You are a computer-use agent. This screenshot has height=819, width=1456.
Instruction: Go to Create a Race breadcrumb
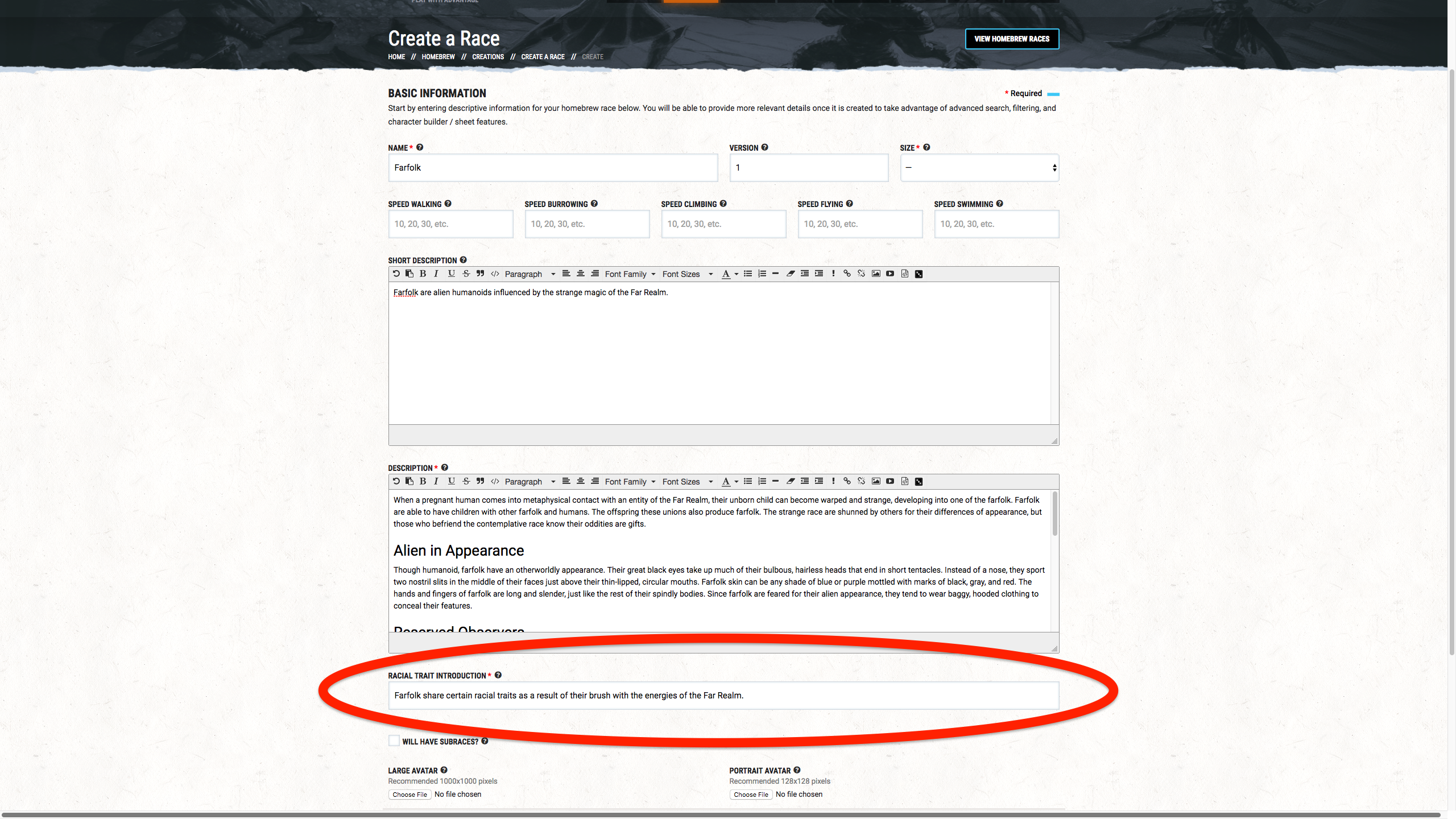coord(543,57)
